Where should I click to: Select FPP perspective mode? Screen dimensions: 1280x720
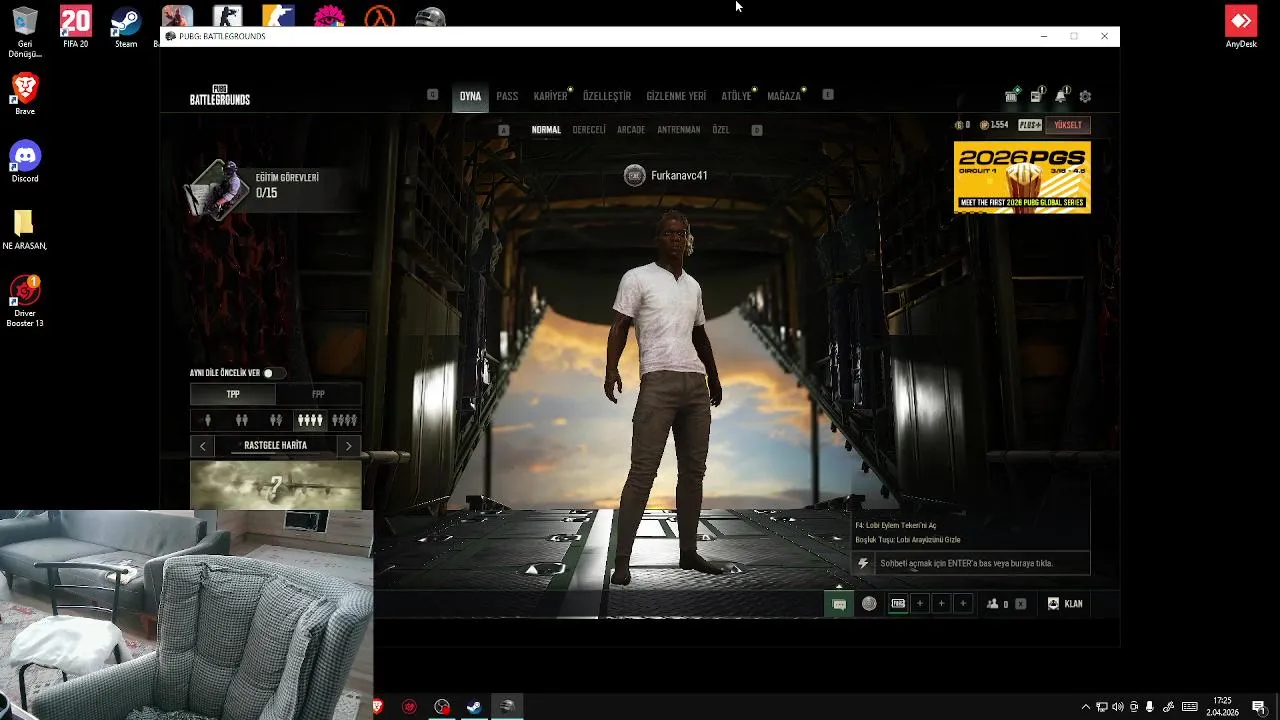pos(318,394)
